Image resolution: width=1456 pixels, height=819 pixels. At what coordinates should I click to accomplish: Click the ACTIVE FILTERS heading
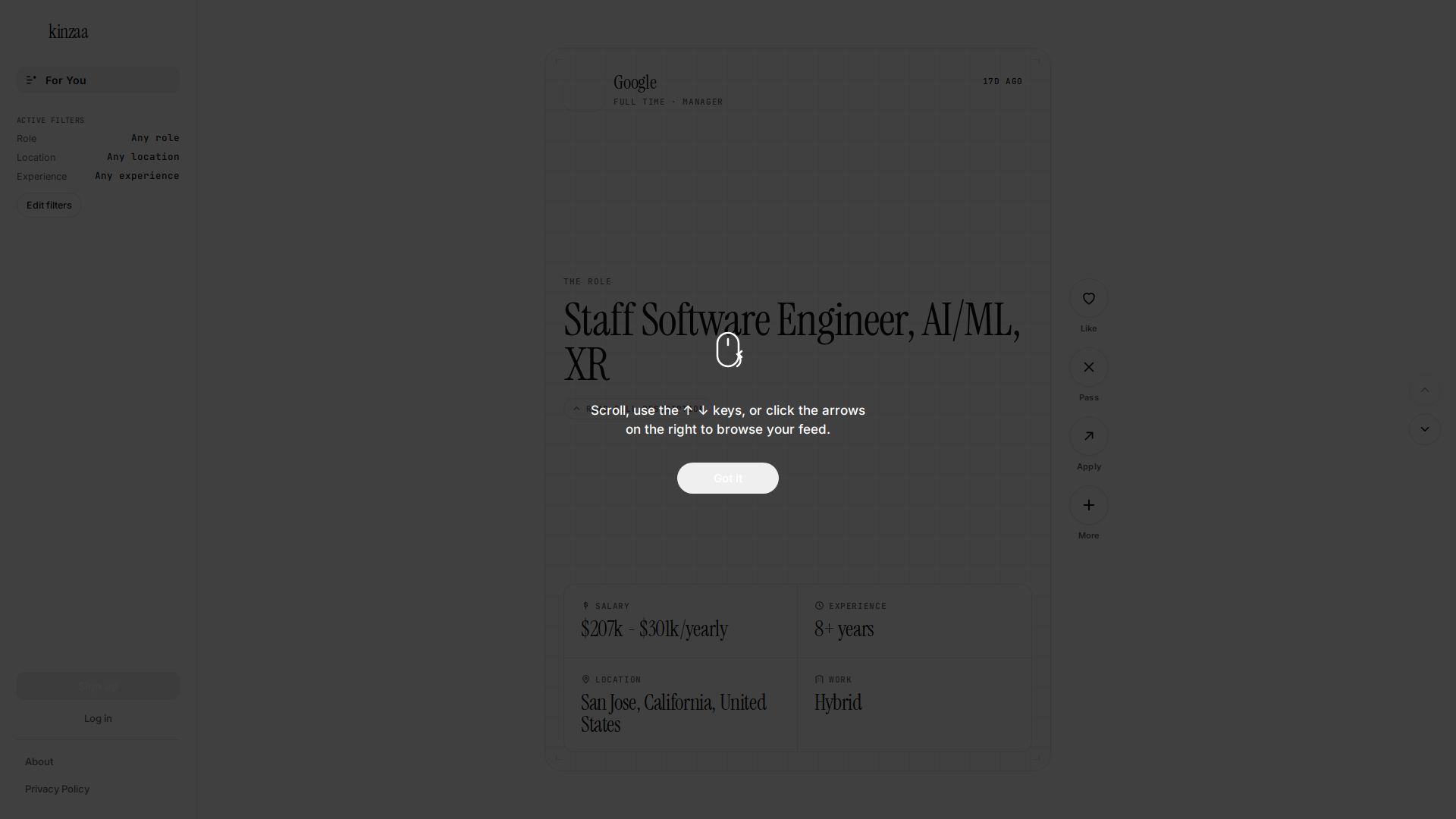[51, 121]
